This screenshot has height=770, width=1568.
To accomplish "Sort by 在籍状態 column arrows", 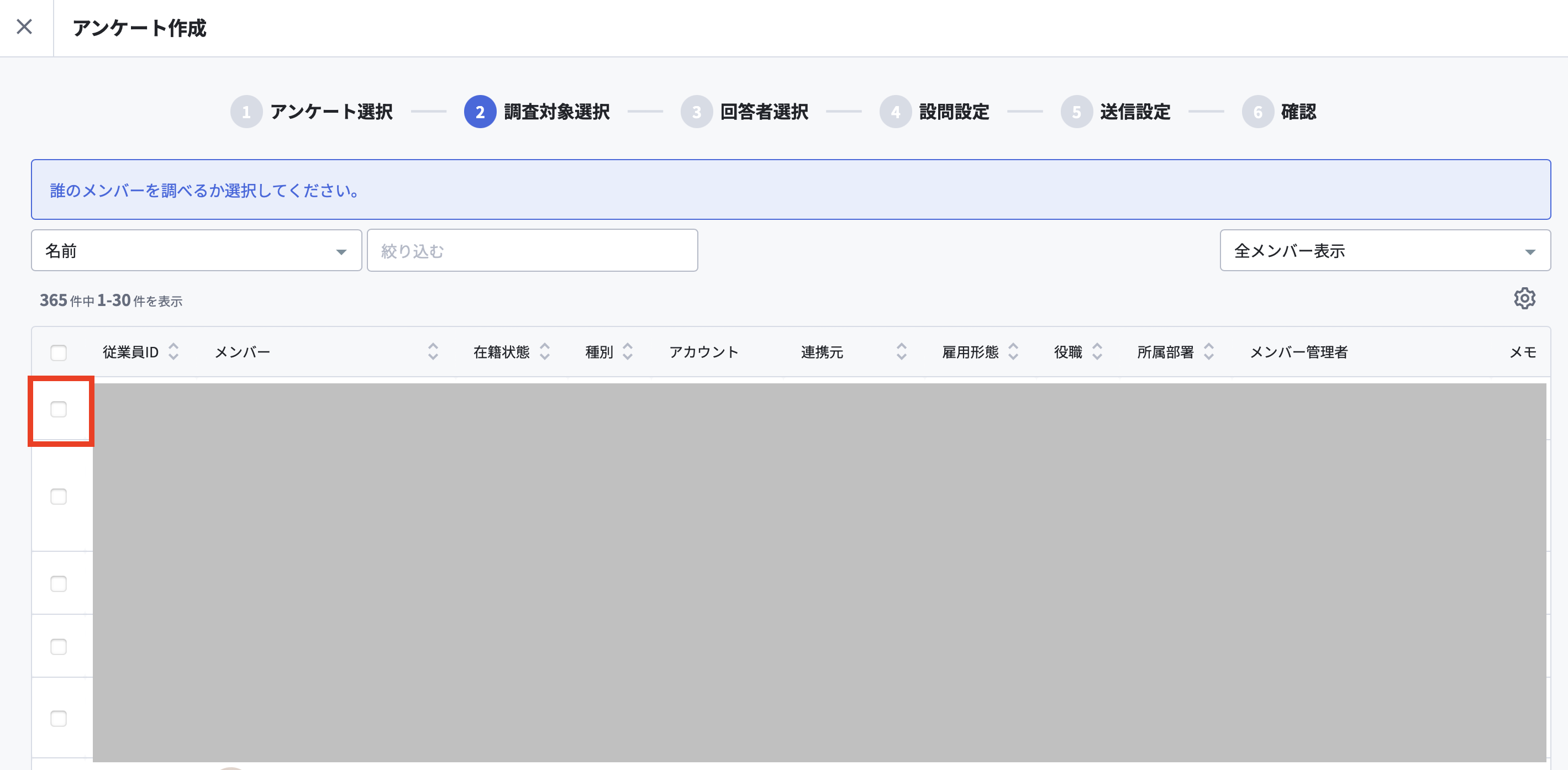I will (x=545, y=351).
